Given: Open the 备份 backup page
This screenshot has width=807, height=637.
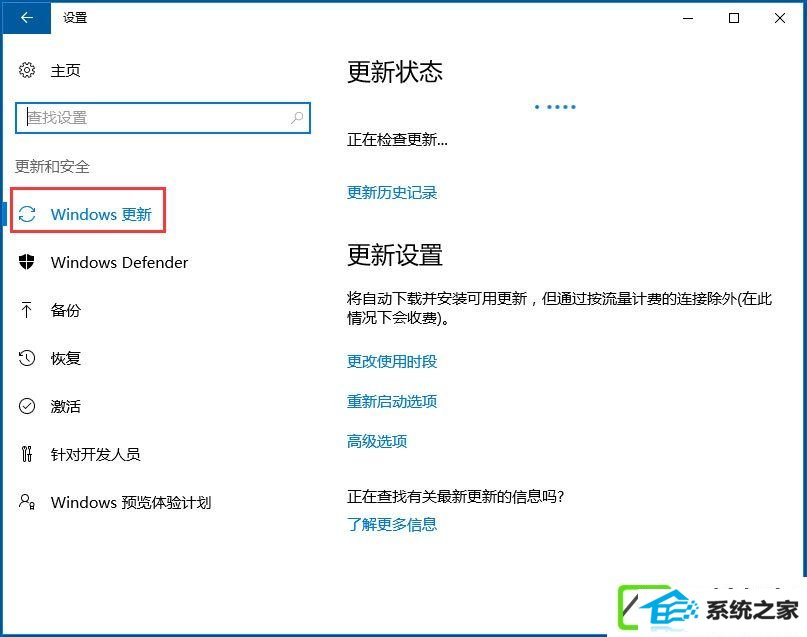Looking at the screenshot, I should click(x=65, y=310).
